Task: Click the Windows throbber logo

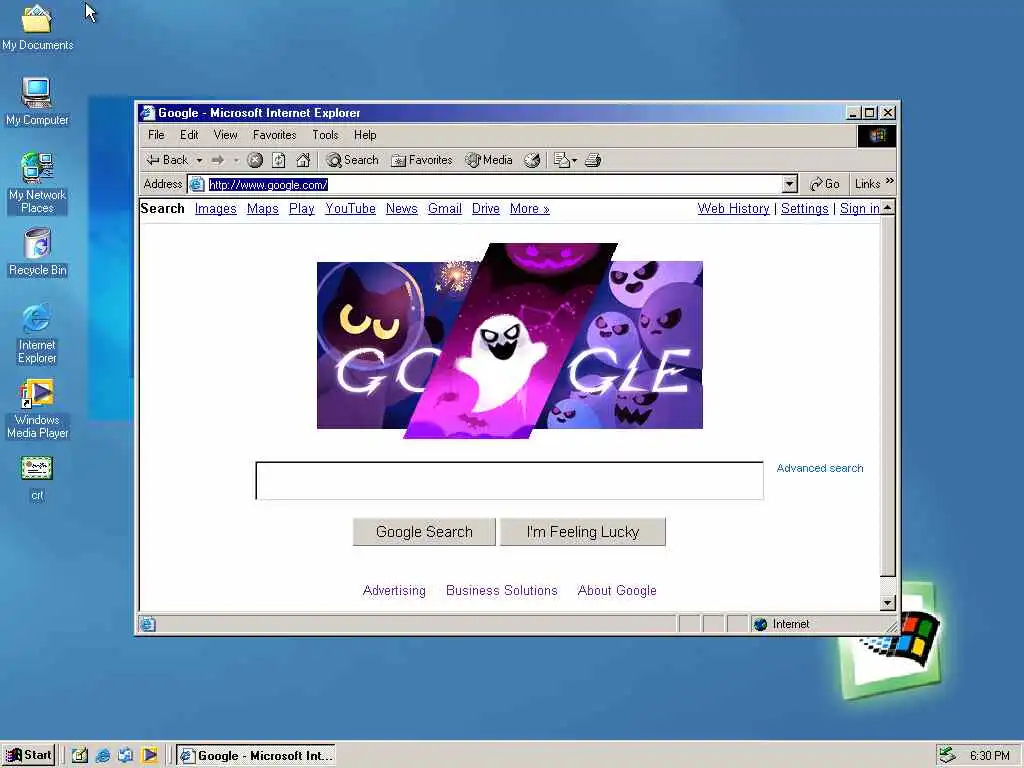Action: [x=876, y=136]
